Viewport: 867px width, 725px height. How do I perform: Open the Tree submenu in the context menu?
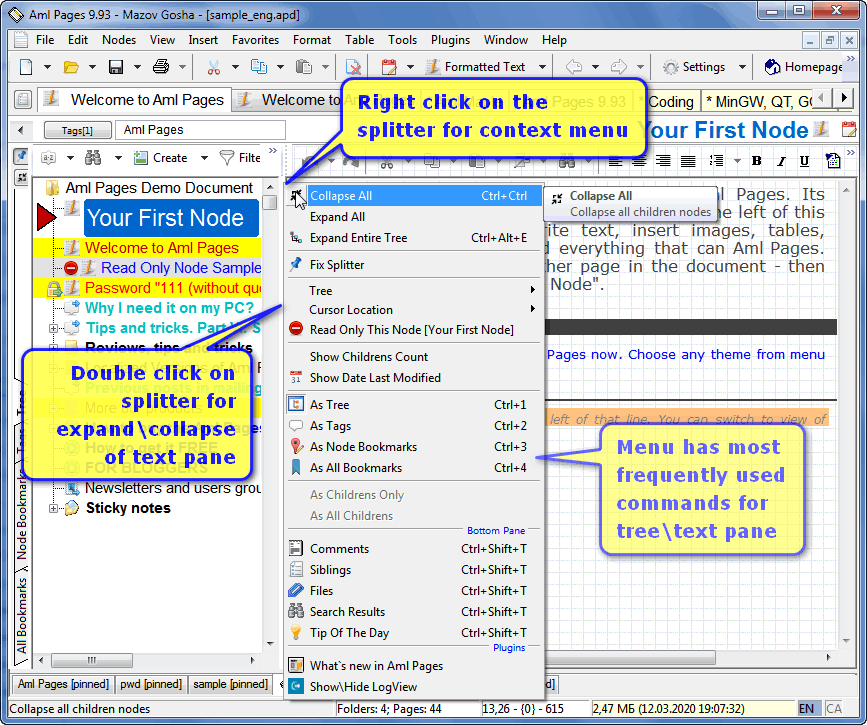pyautogui.click(x=414, y=290)
